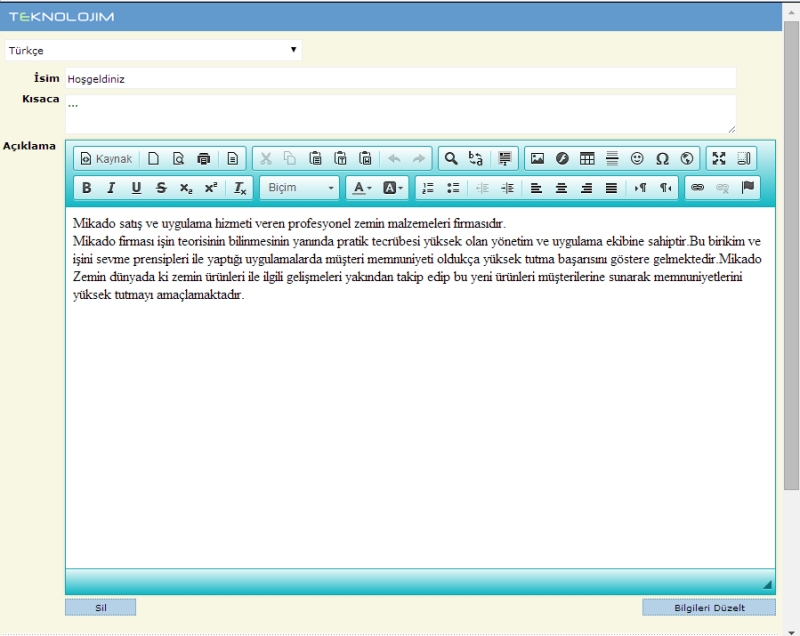Click the editor resize handle in the bottom corner
Screen dimensions: 800x636
pyautogui.click(x=767, y=585)
